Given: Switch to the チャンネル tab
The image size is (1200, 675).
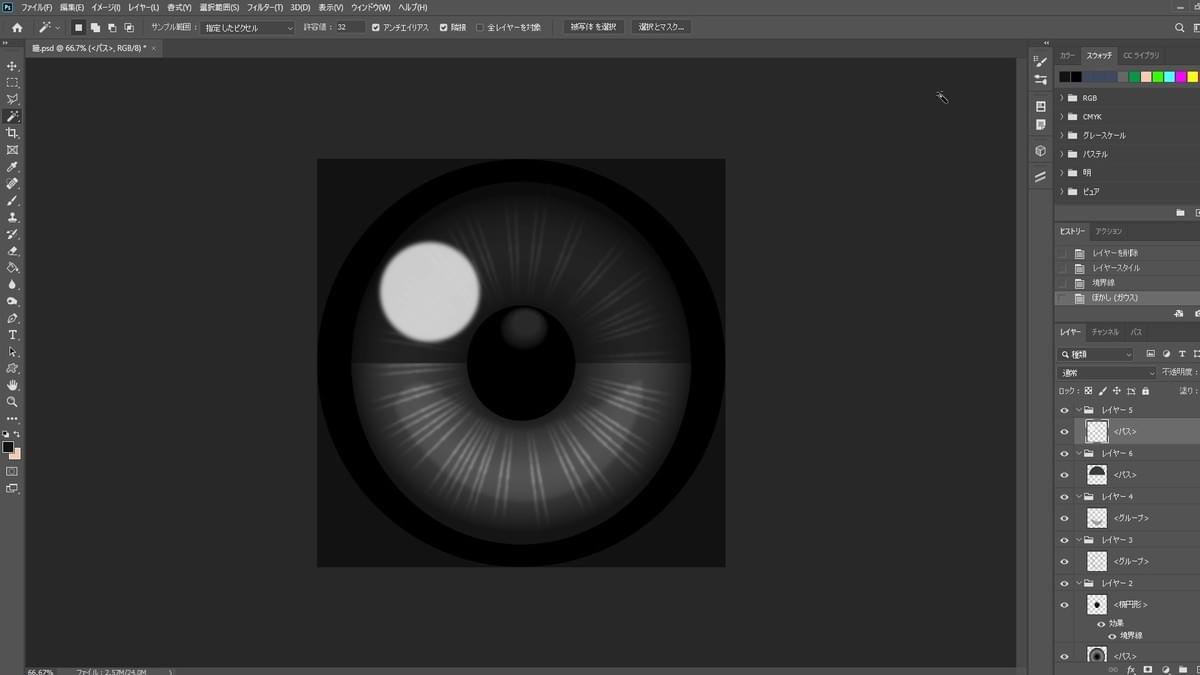Looking at the screenshot, I should coord(1105,331).
